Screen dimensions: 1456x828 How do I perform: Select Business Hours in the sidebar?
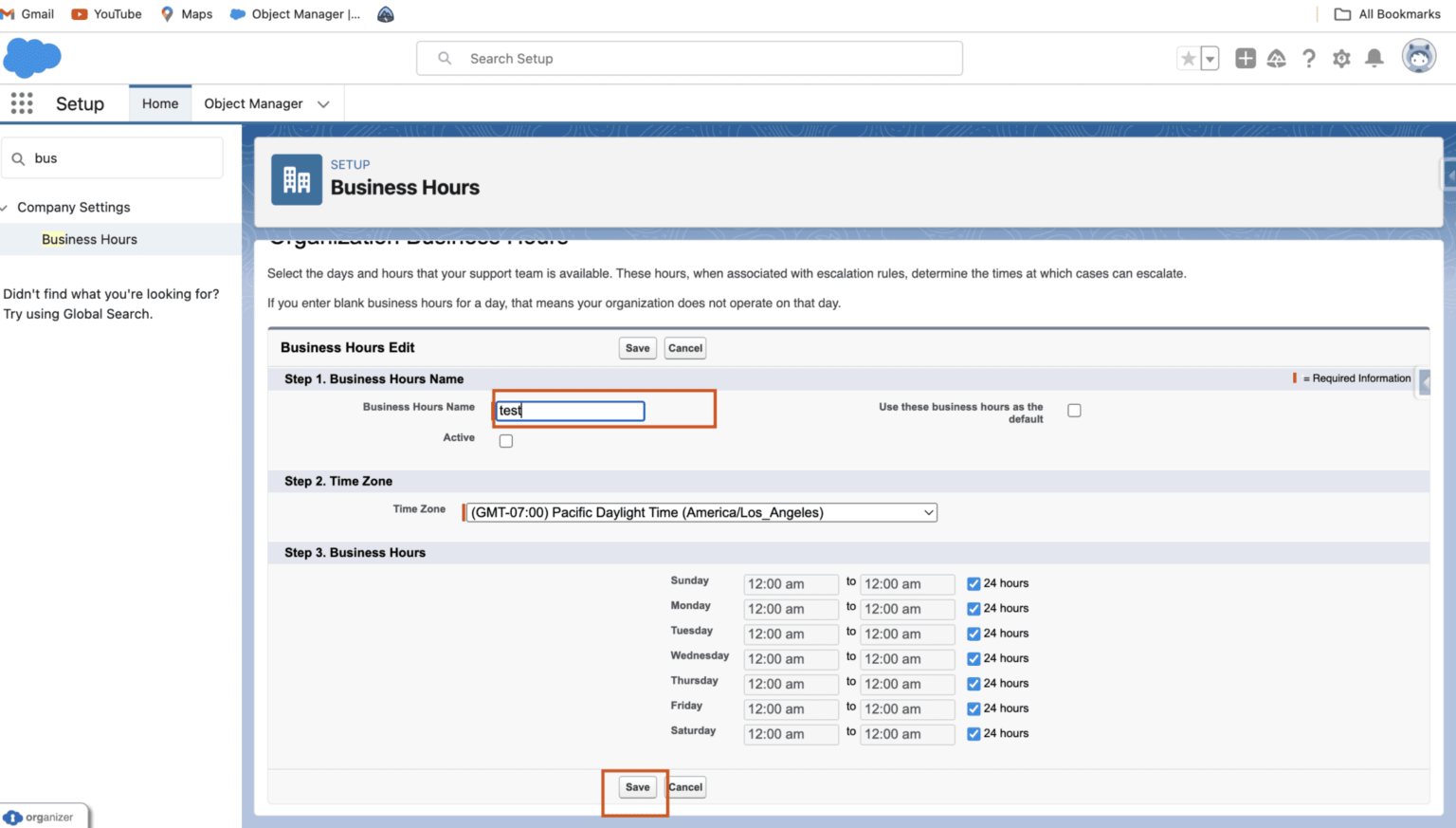[89, 239]
